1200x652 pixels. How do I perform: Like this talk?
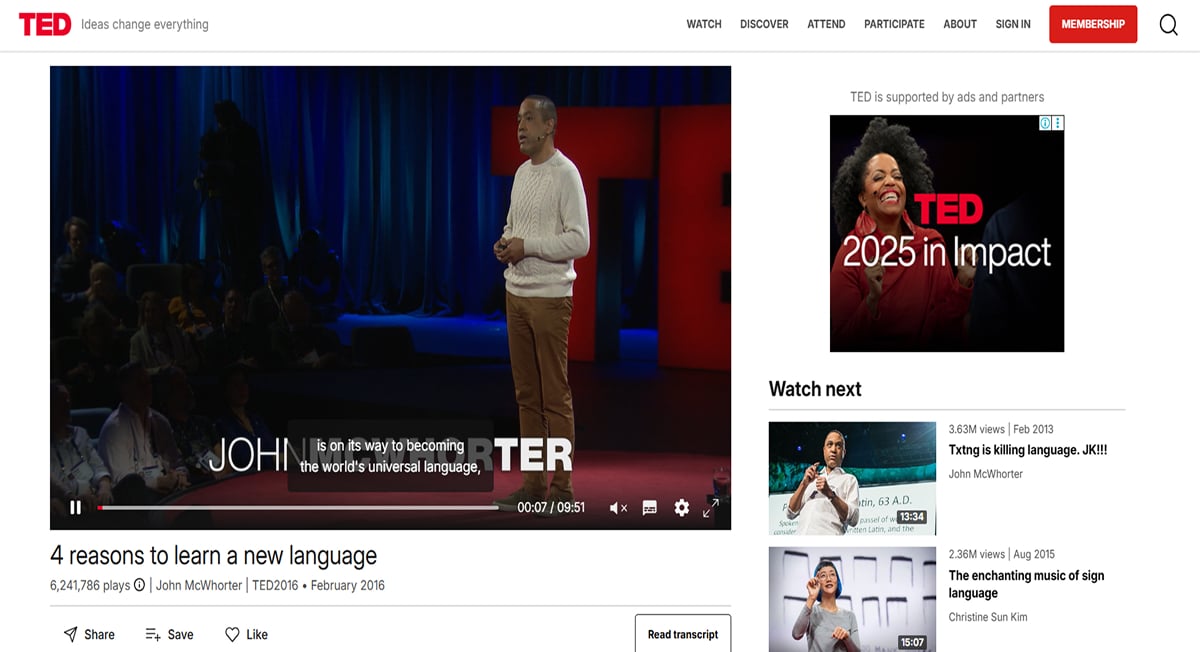pos(246,634)
